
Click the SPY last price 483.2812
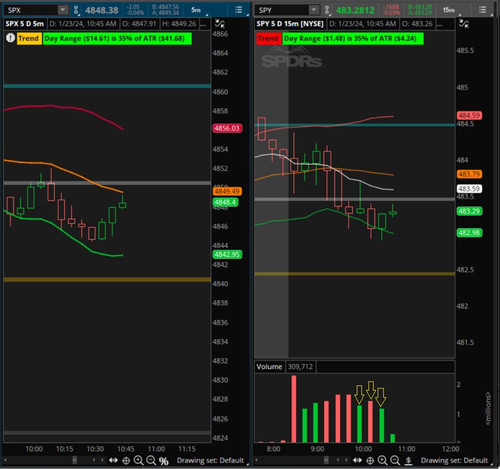coord(355,10)
